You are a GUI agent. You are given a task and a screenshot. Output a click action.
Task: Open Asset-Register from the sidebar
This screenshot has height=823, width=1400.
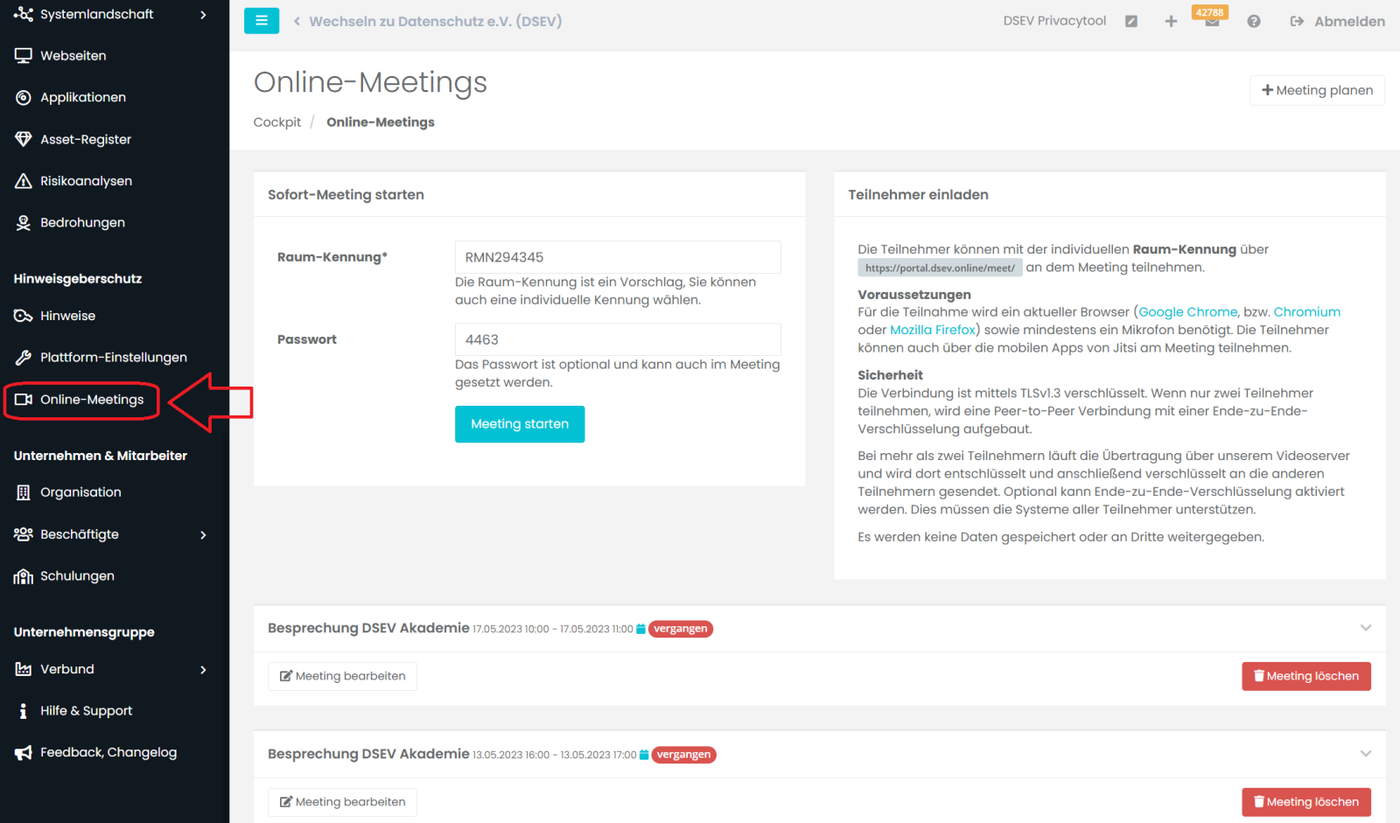pyautogui.click(x=86, y=139)
